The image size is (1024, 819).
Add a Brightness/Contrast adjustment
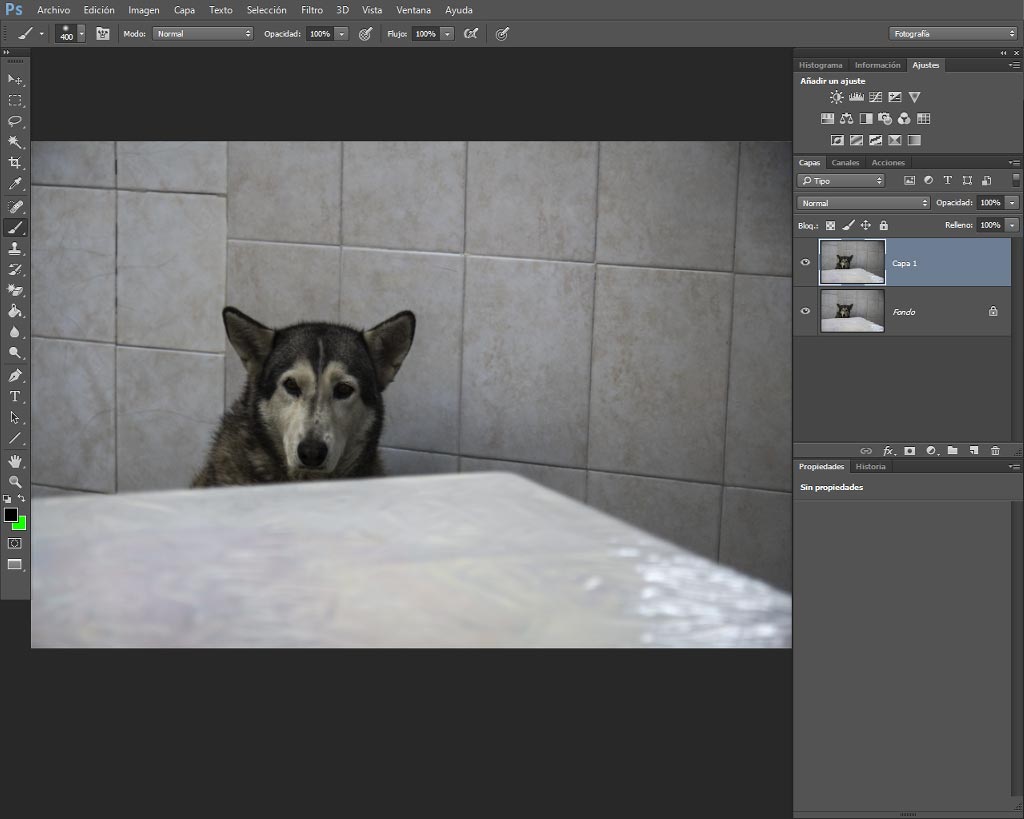pos(837,97)
